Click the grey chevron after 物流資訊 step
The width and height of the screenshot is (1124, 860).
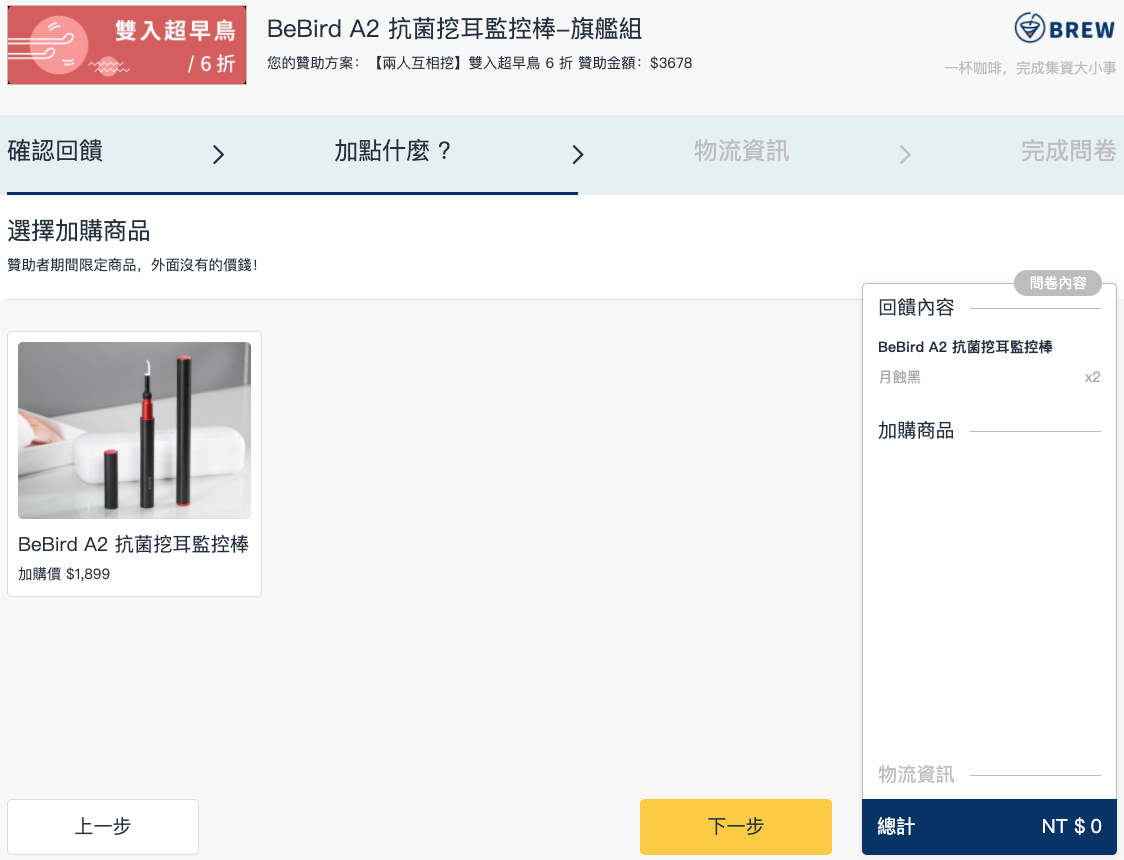pos(905,154)
